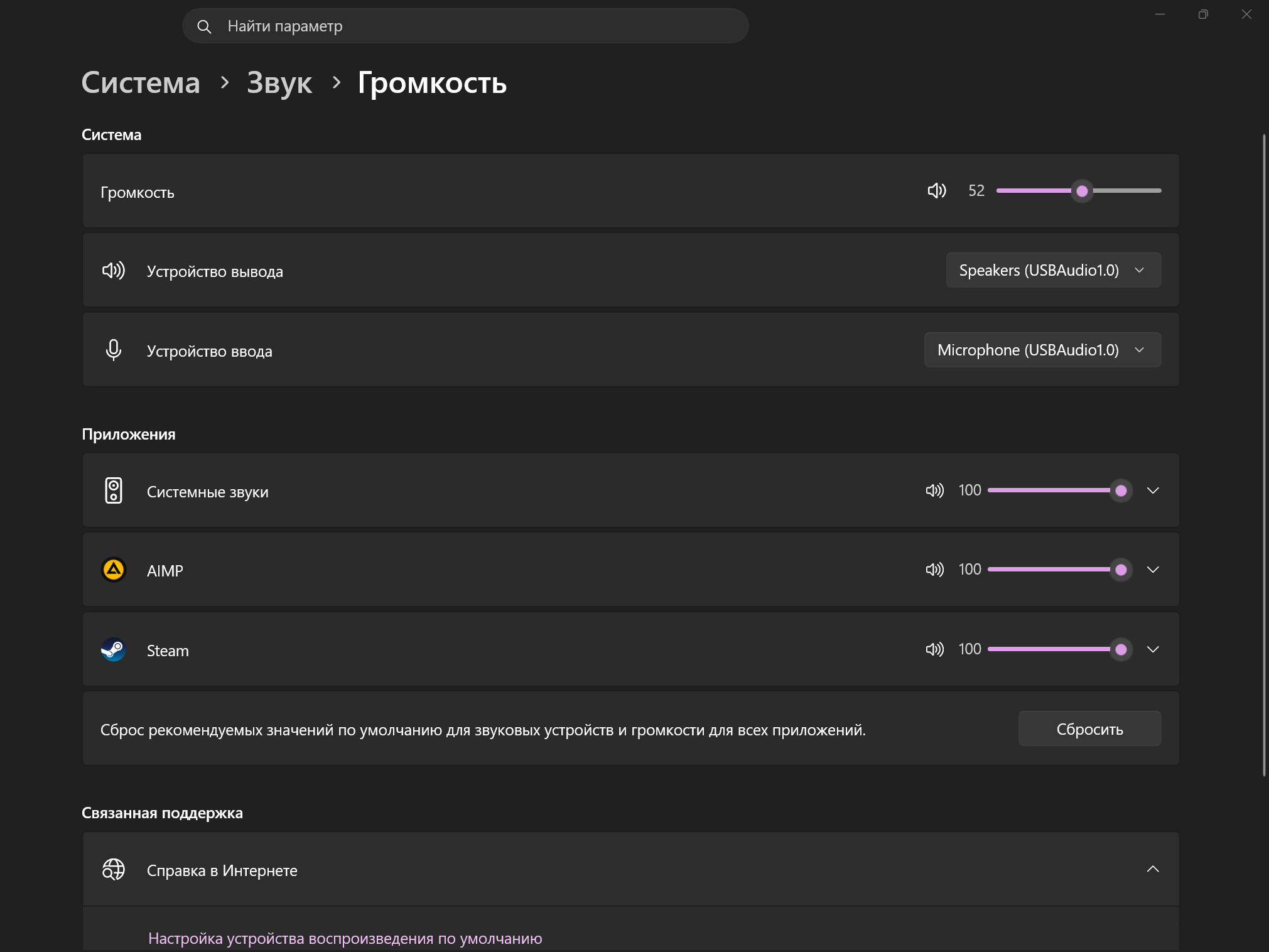1269x952 pixels.
Task: Close the Settings window
Action: (1246, 14)
